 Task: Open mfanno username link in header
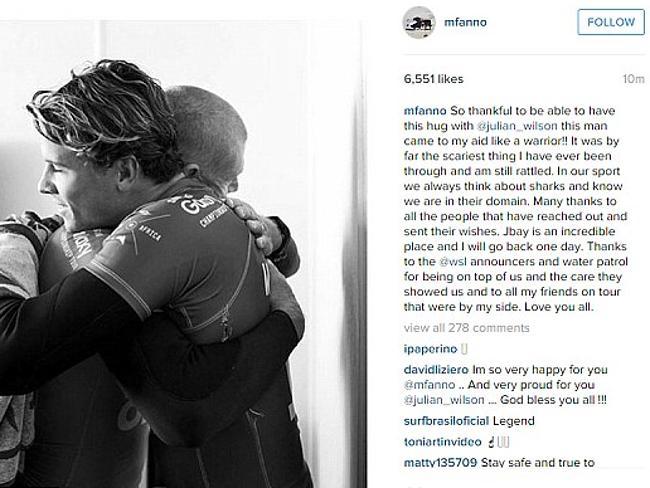465,22
